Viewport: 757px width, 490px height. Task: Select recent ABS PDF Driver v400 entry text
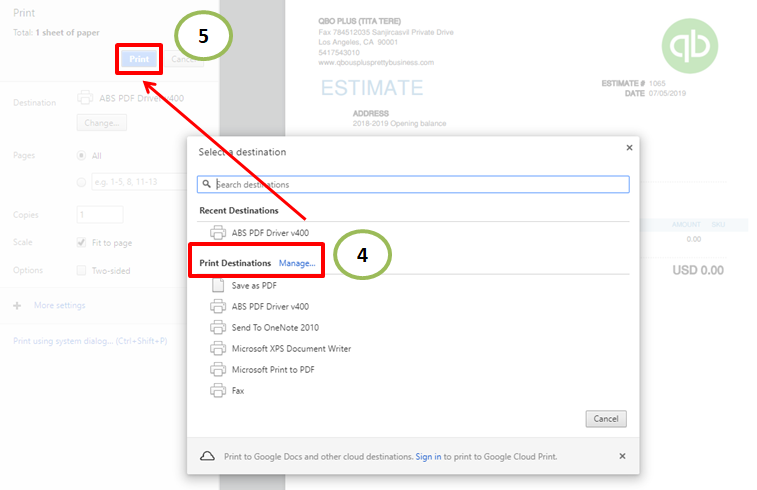click(x=270, y=233)
